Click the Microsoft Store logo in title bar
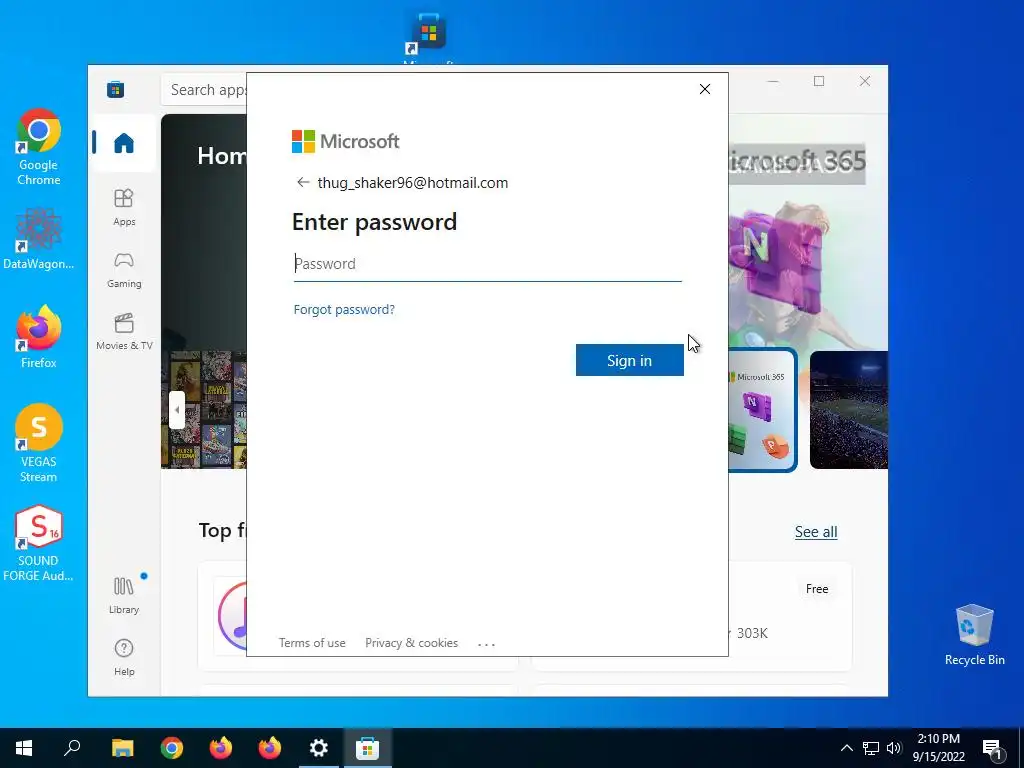 (116, 89)
